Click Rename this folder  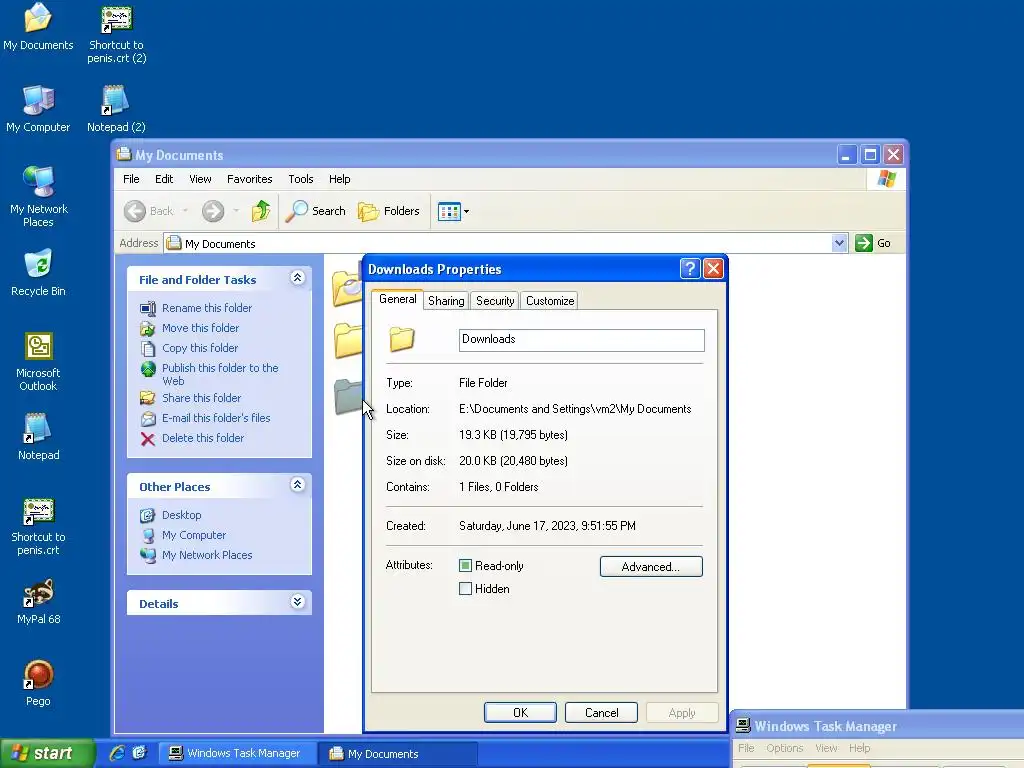point(207,308)
